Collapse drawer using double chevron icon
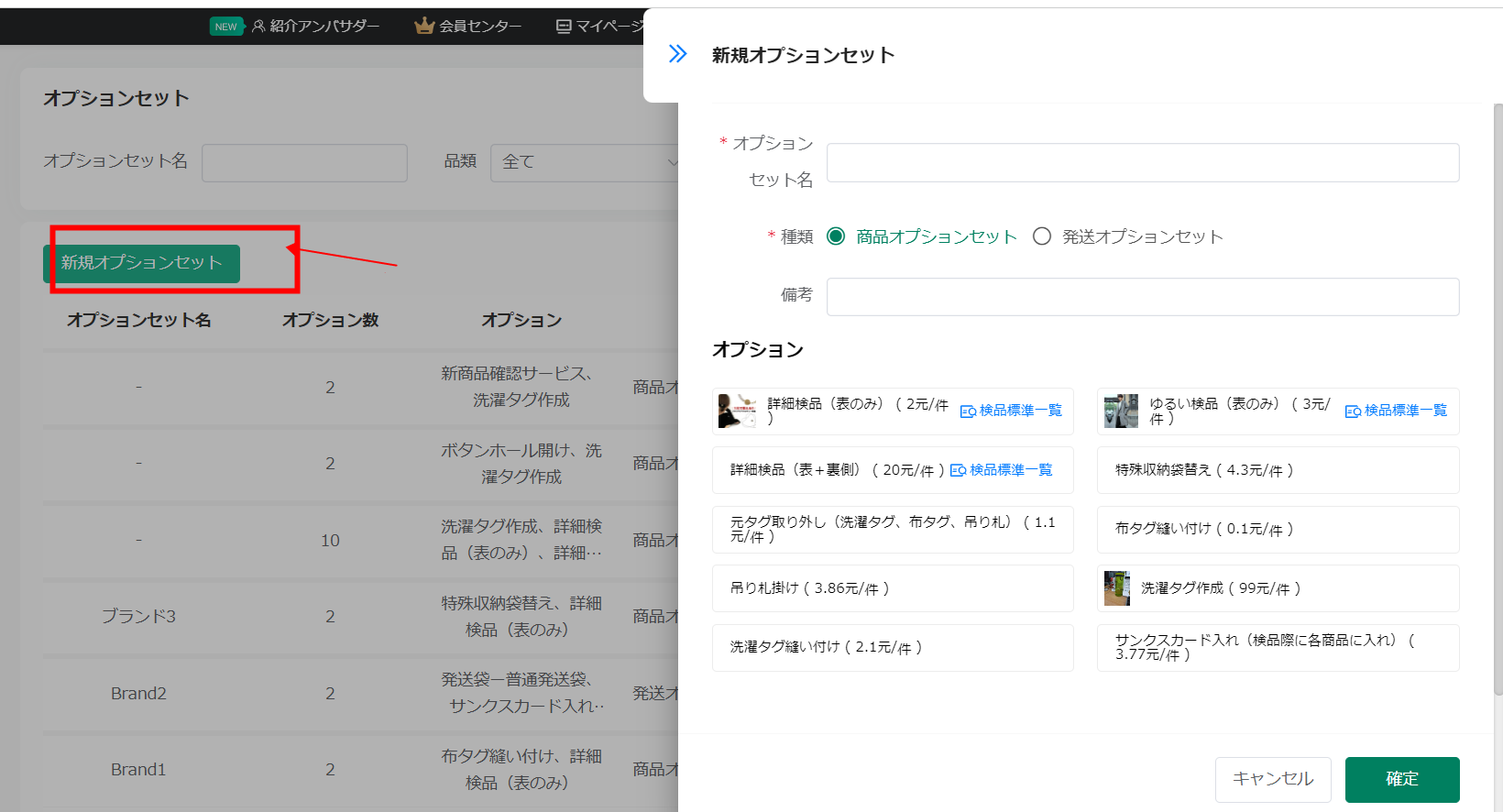Image resolution: width=1503 pixels, height=812 pixels. [677, 54]
